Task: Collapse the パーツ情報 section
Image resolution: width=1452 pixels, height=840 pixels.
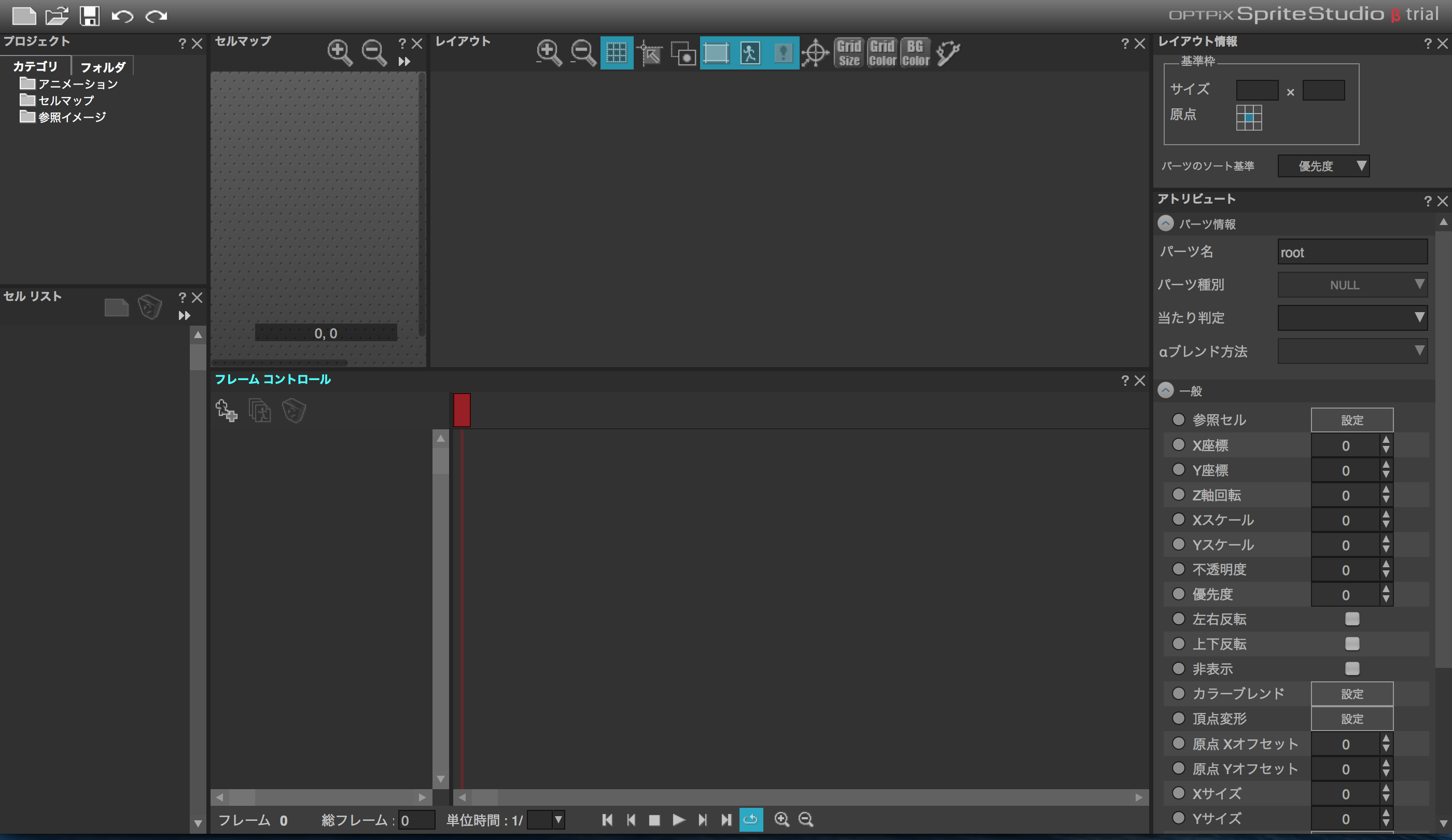Action: (1166, 223)
